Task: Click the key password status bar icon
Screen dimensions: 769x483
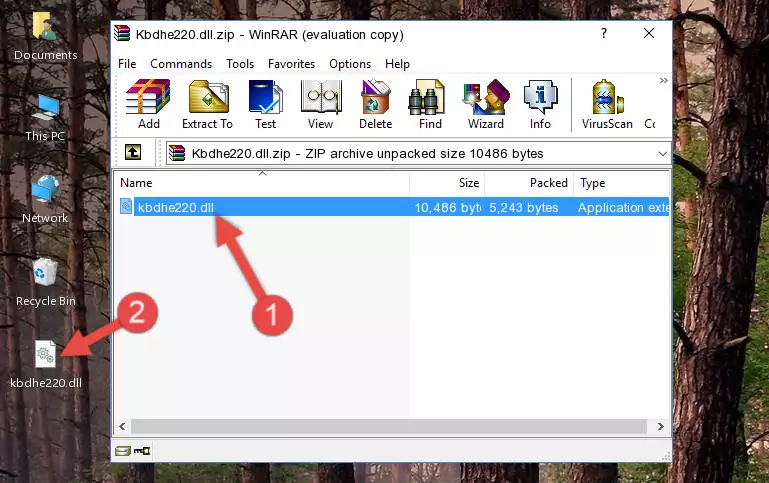Action: click(142, 451)
